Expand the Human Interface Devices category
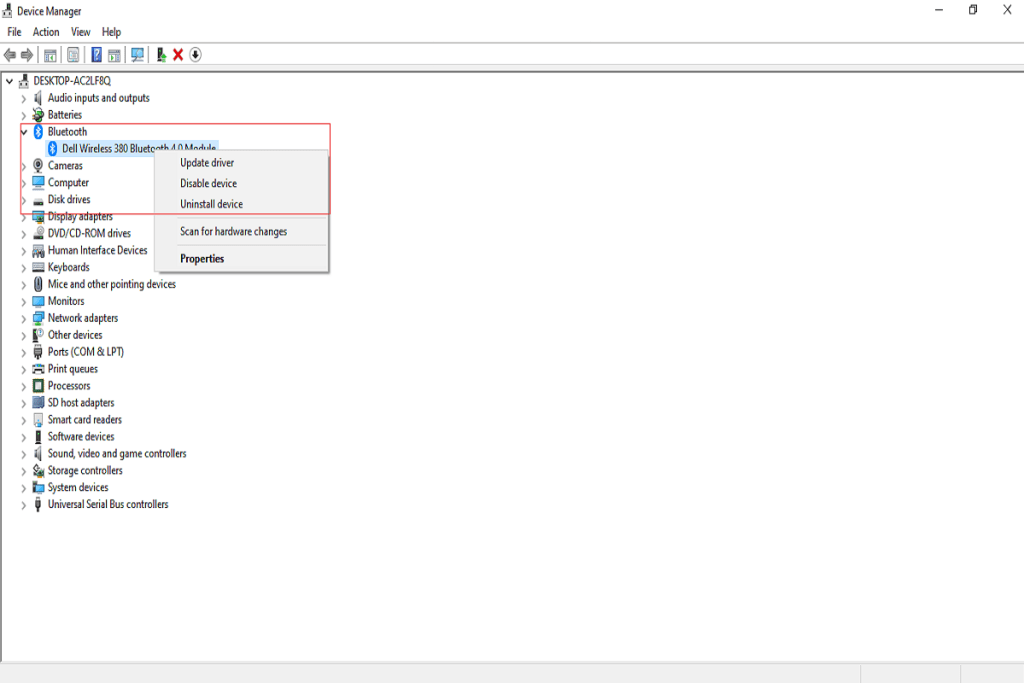 24,251
